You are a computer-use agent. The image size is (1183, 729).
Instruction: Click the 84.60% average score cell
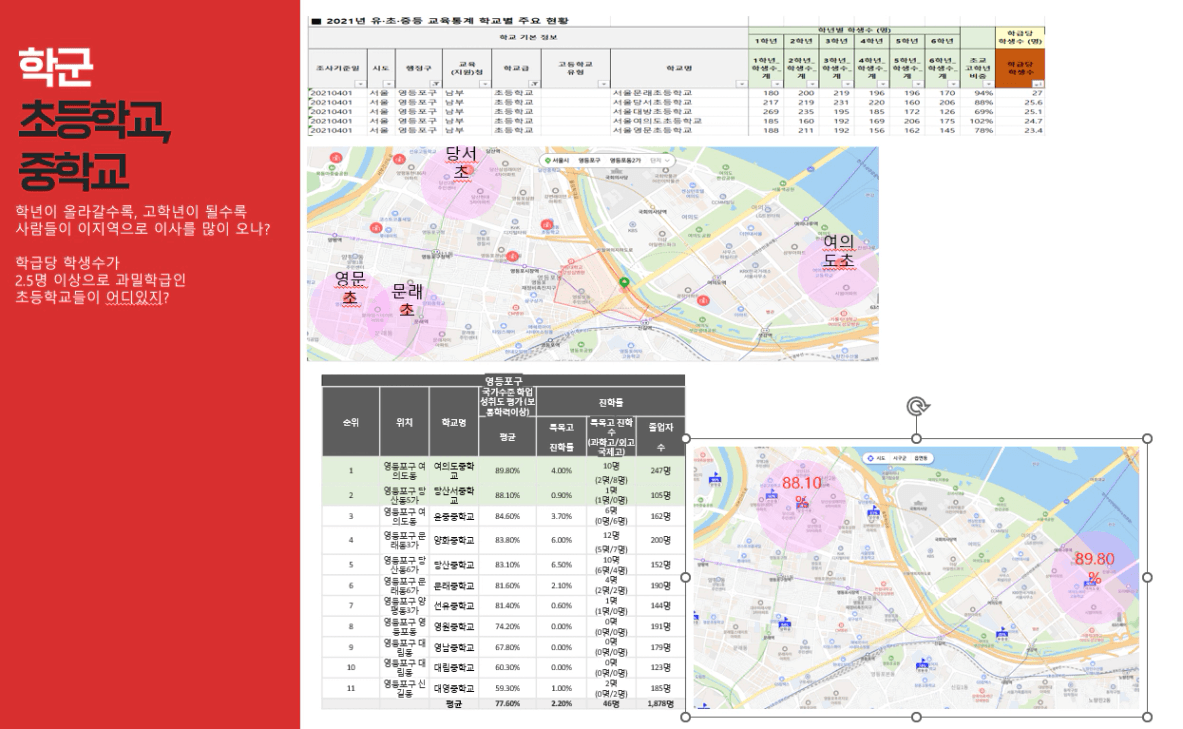507,516
